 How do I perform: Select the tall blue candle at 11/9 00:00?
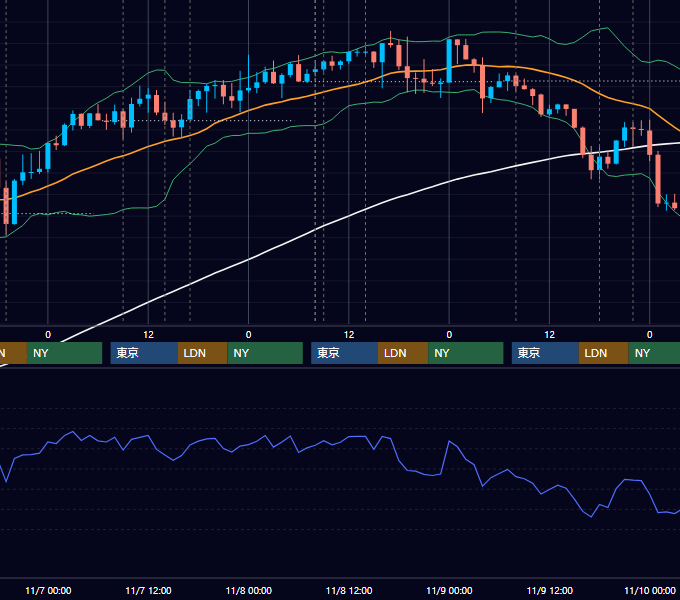pyautogui.click(x=449, y=61)
